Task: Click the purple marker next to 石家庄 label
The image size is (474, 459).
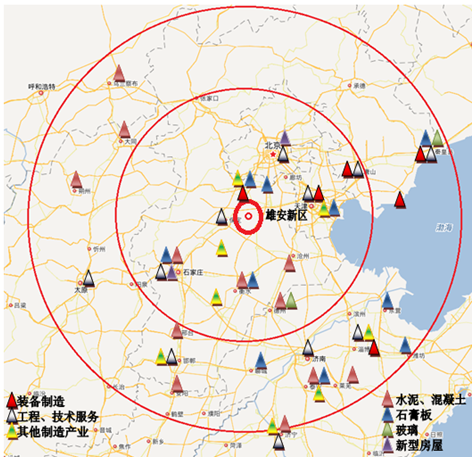Action: 172,272
